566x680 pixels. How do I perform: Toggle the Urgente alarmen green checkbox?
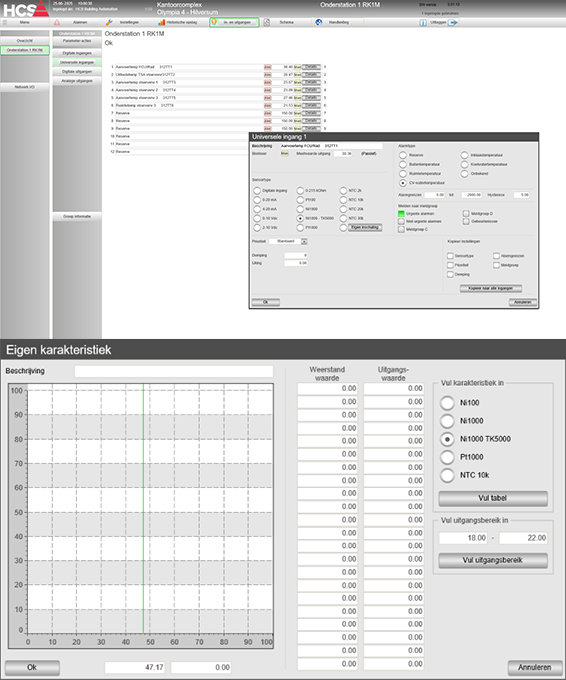(x=401, y=213)
